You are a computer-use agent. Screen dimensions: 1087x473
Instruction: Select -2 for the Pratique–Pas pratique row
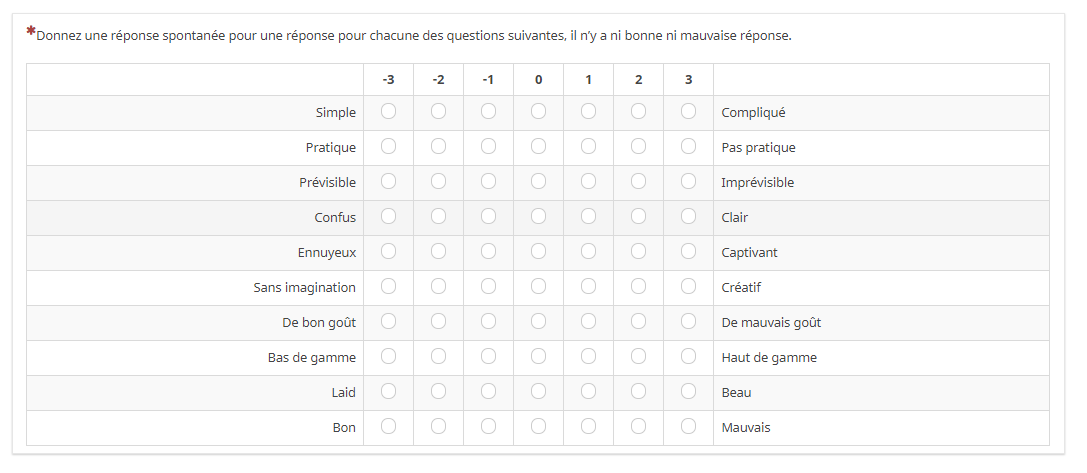438,147
